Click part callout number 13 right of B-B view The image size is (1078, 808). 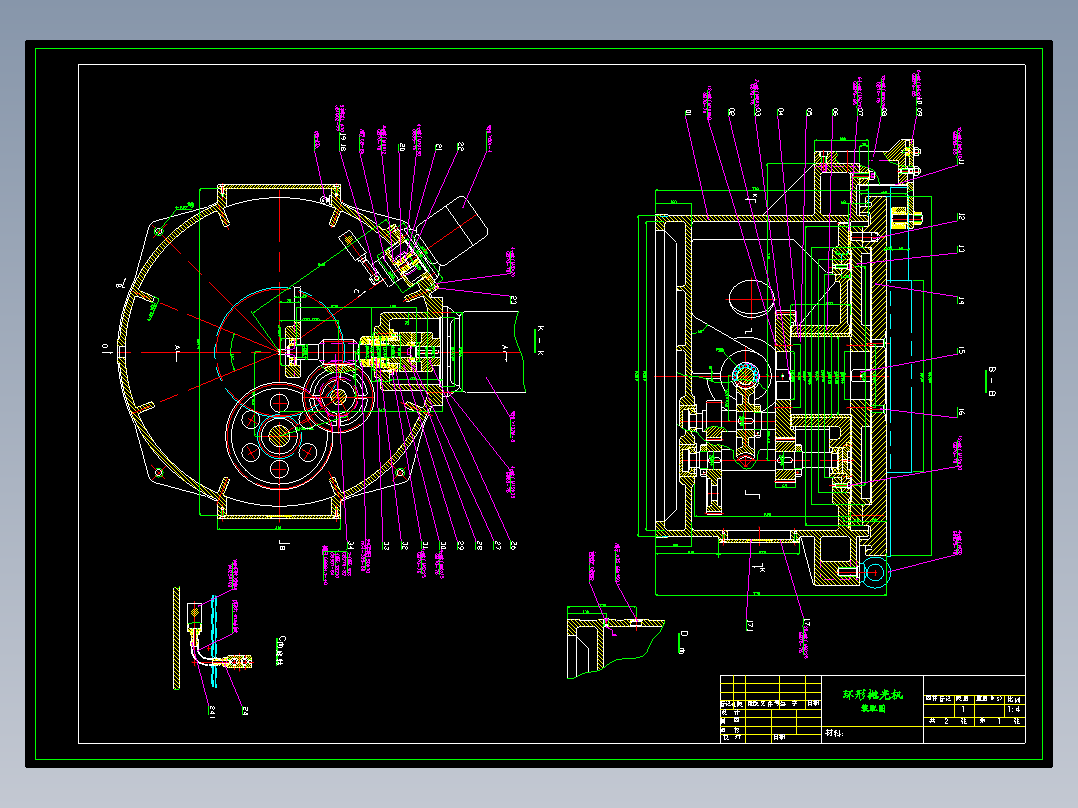961,249
